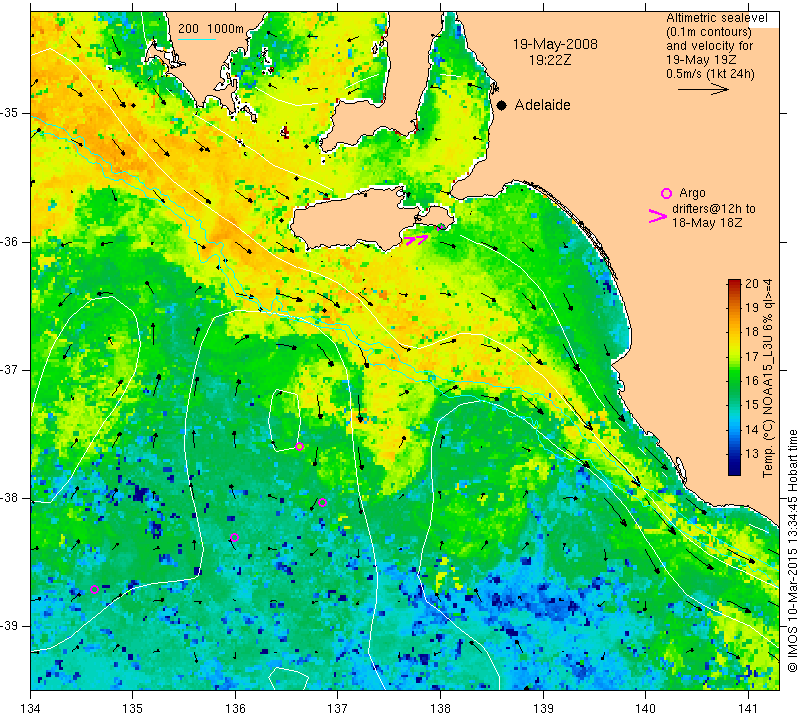The width and height of the screenshot is (800, 720).
Task: Click the colorbar tick label '16'
Action: click(752, 381)
